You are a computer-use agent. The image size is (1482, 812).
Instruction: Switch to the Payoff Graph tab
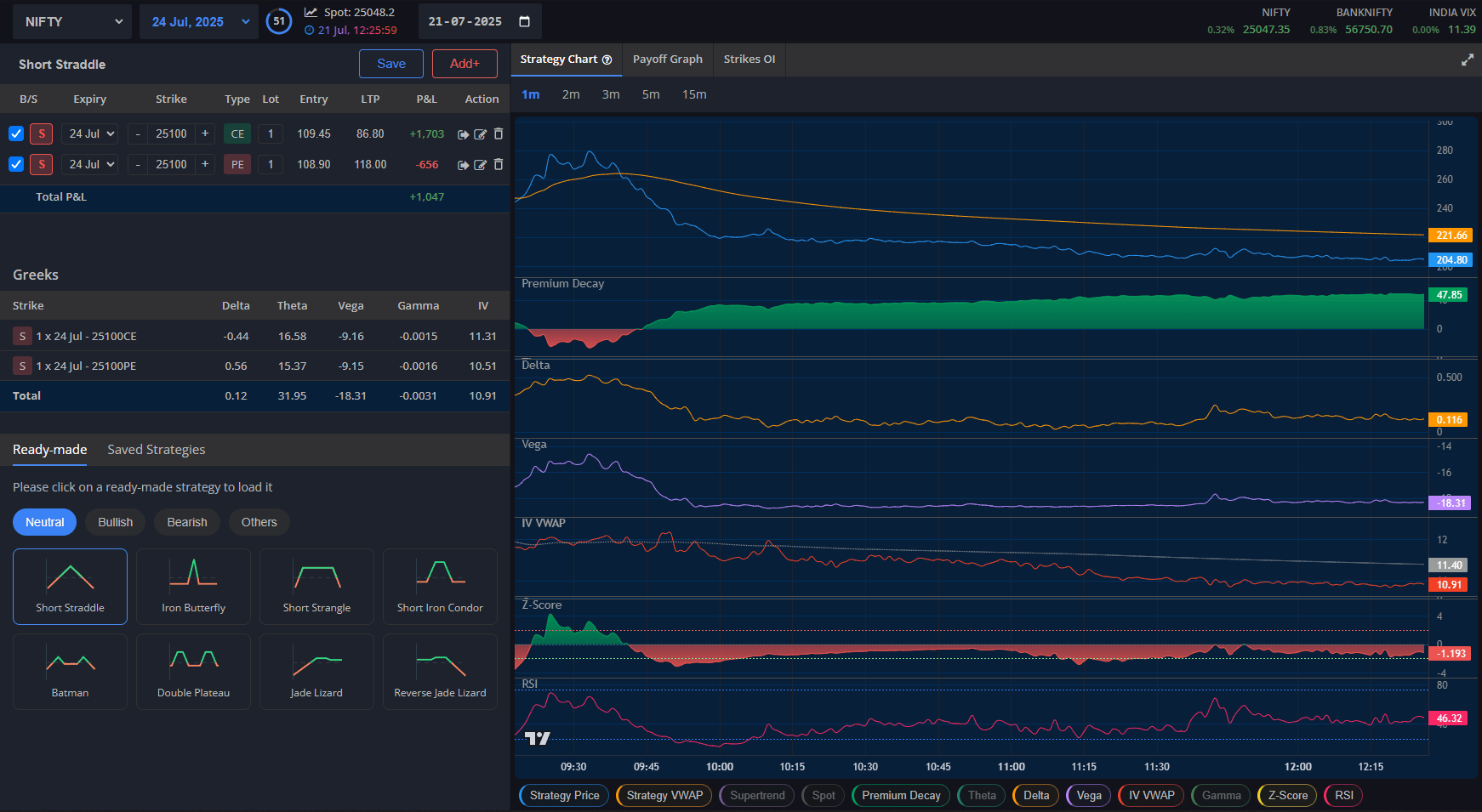[x=668, y=60]
